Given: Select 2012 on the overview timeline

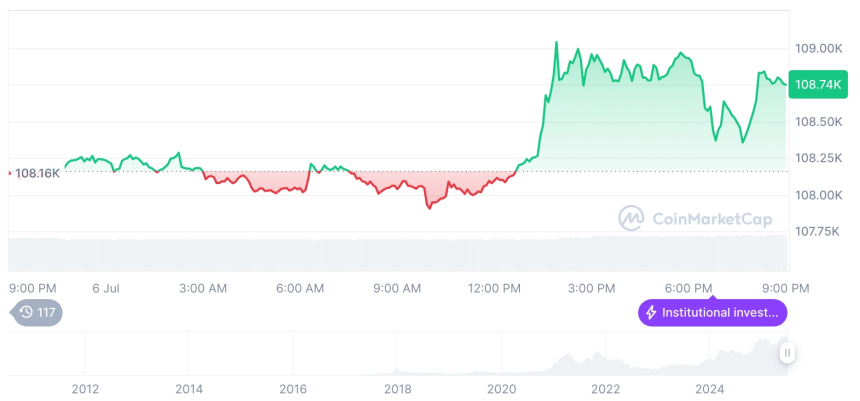Looking at the screenshot, I should click(x=85, y=388).
